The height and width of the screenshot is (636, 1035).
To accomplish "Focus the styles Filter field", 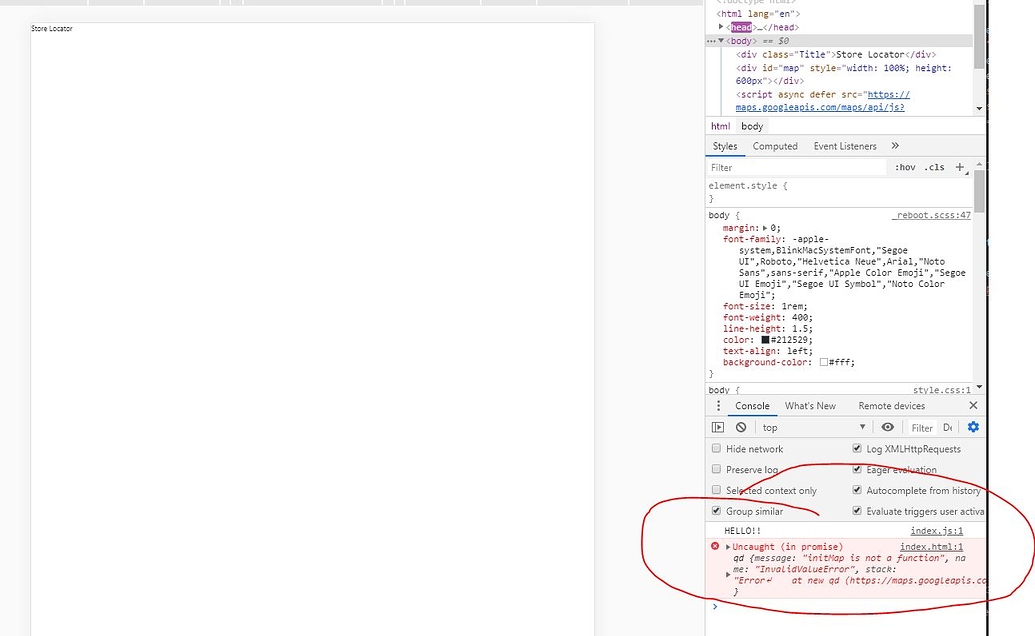I will coord(797,168).
